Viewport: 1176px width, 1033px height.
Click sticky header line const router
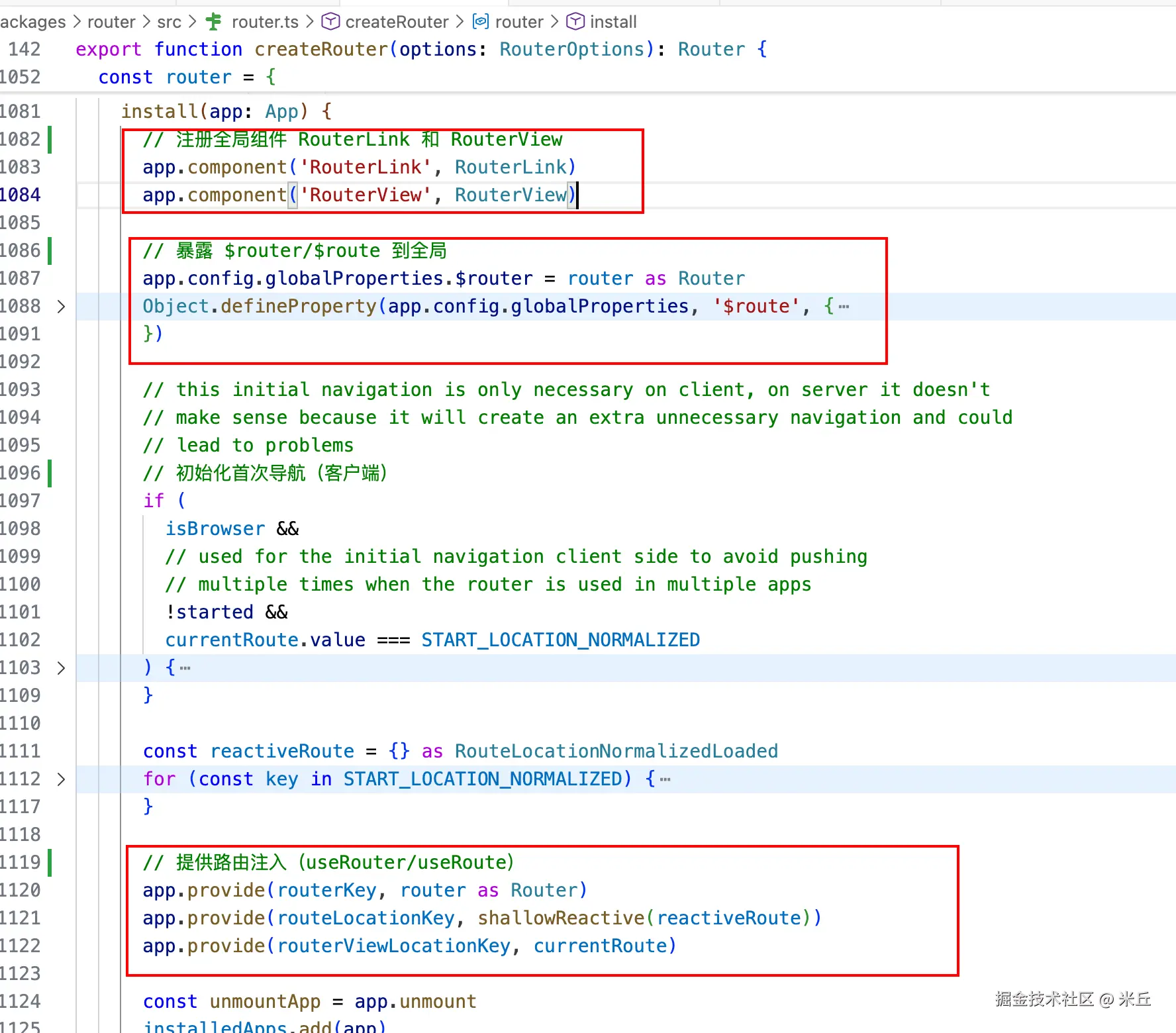coord(187,77)
